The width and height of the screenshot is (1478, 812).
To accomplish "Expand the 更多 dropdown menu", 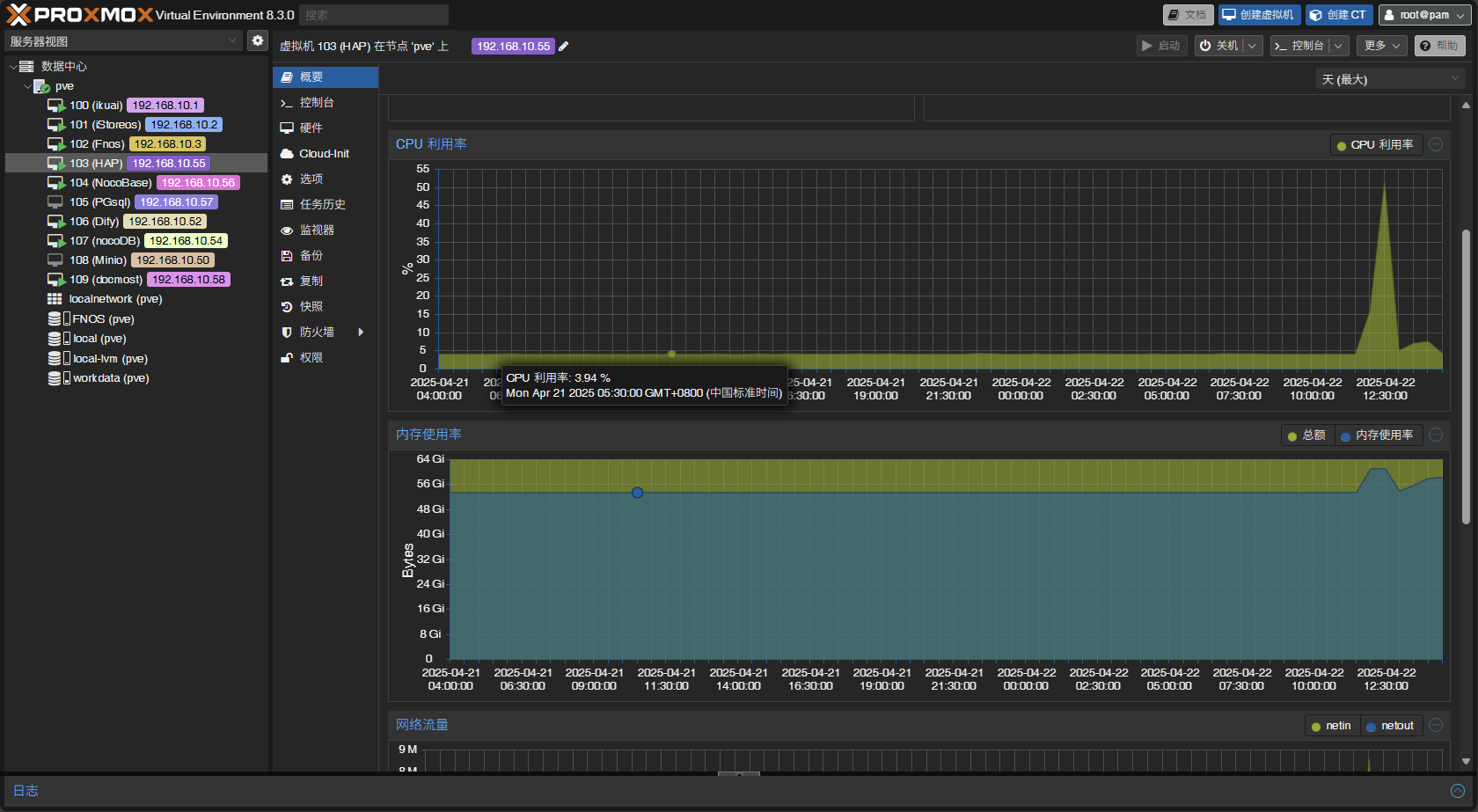I will point(1382,46).
